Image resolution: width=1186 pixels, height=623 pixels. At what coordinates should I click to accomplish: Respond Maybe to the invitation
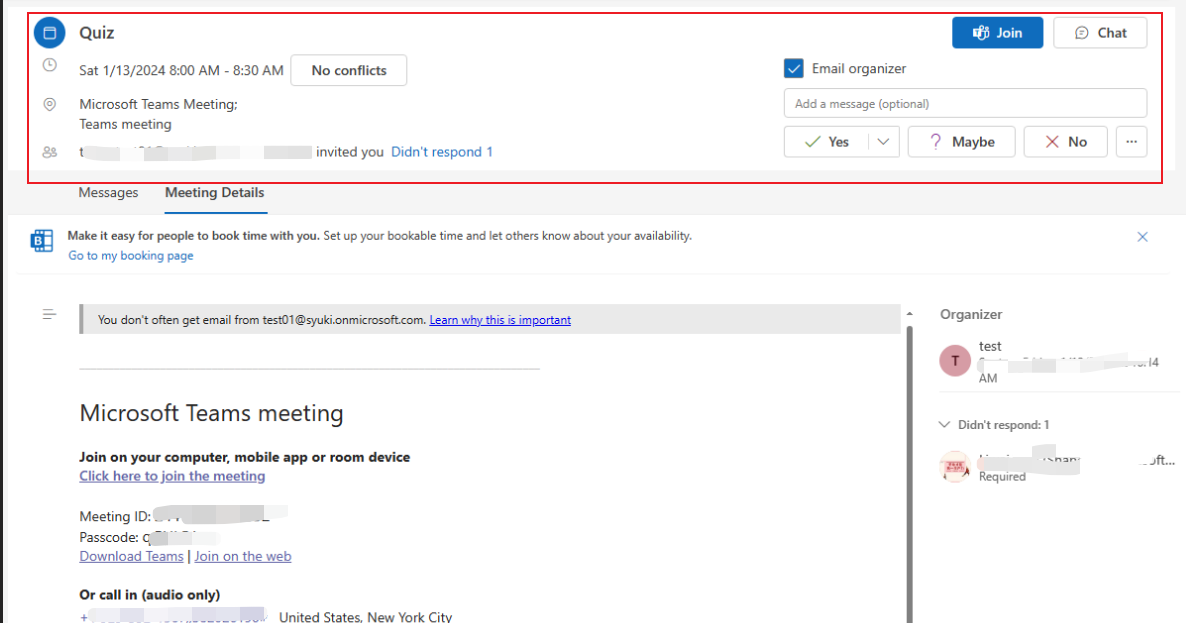961,141
